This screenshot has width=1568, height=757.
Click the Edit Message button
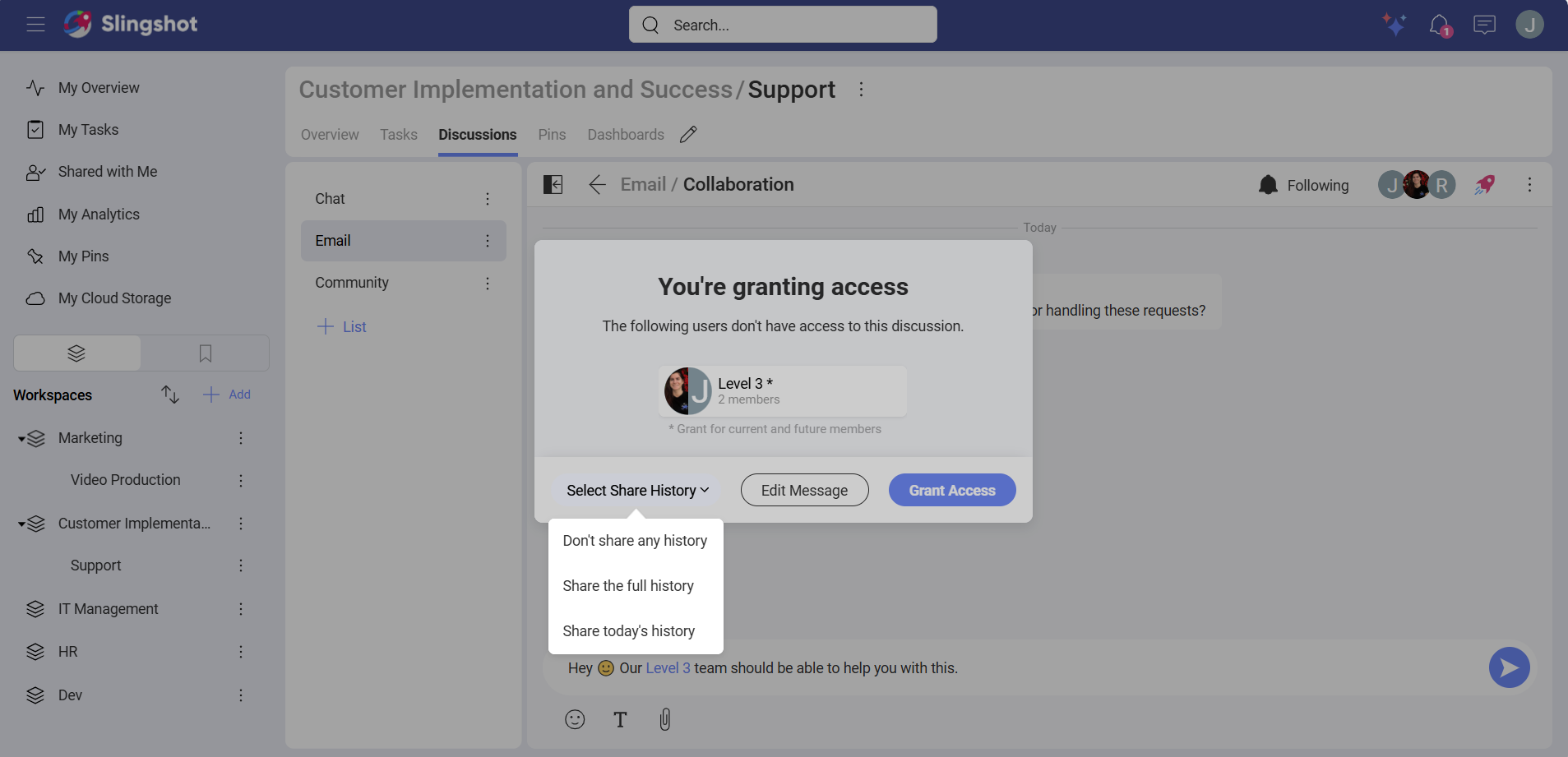pyautogui.click(x=804, y=491)
